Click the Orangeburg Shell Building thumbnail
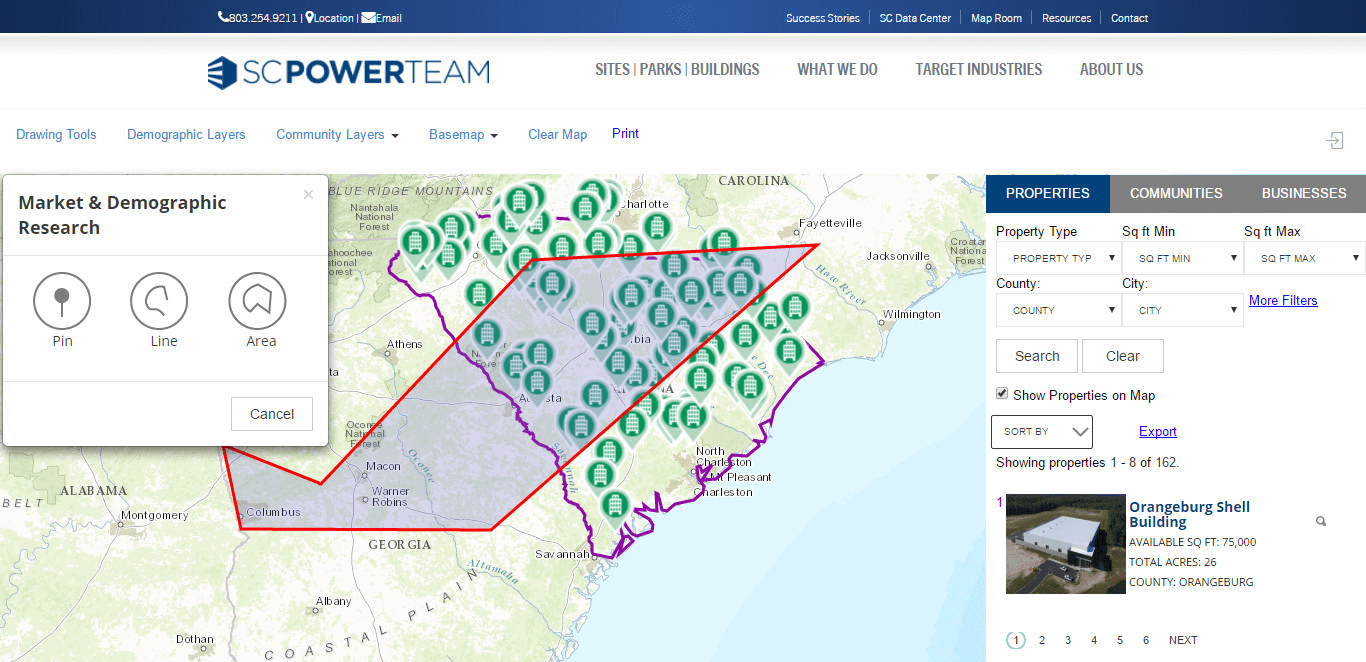Image resolution: width=1366 pixels, height=662 pixels. (x=1066, y=544)
